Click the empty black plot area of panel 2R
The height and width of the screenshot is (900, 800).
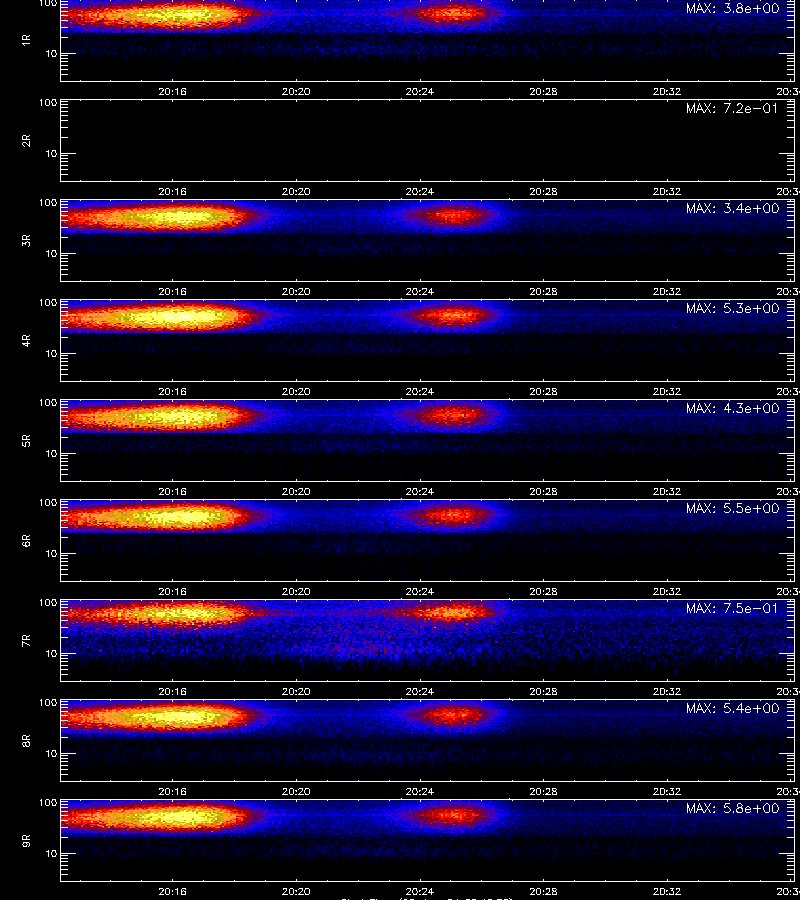tap(428, 141)
